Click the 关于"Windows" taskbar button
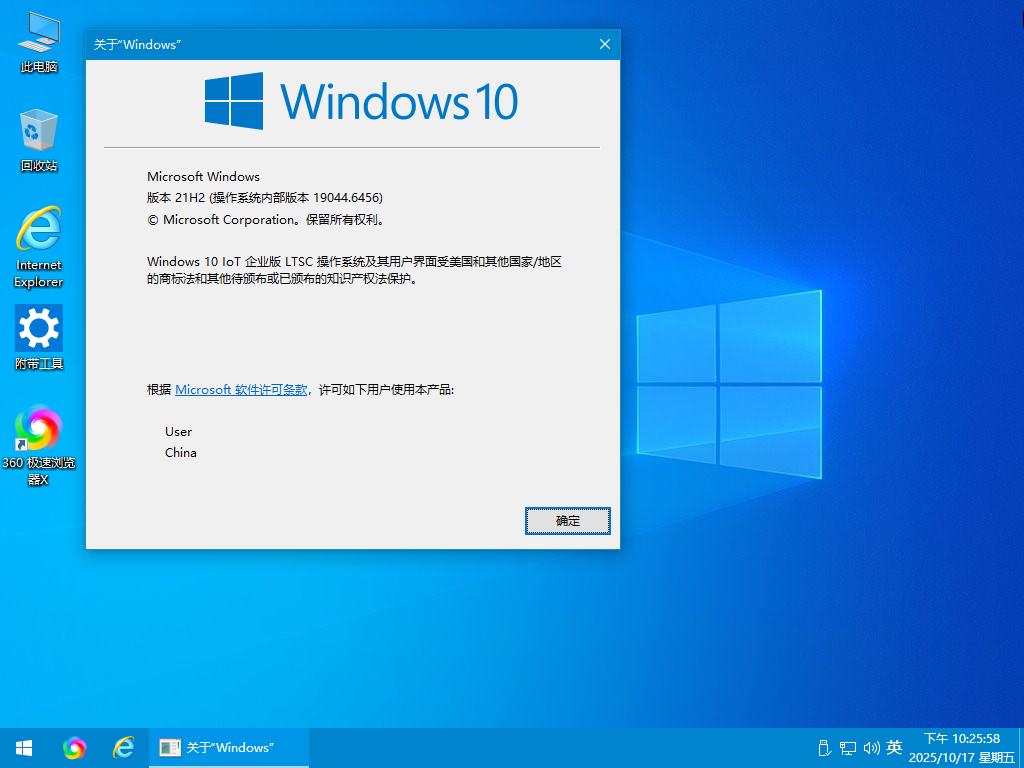The height and width of the screenshot is (768, 1024). 229,748
